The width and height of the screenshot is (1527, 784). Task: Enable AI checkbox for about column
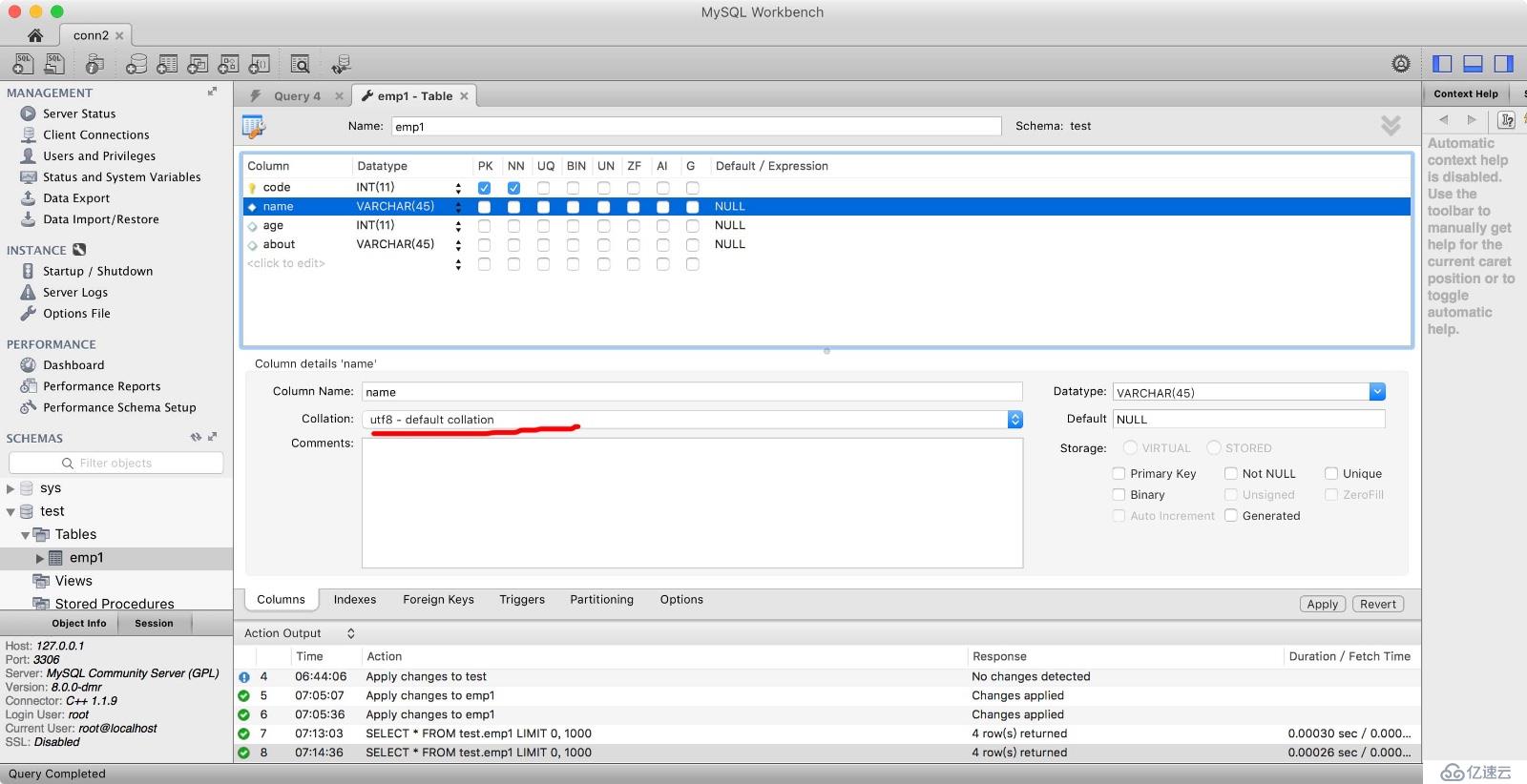click(662, 245)
